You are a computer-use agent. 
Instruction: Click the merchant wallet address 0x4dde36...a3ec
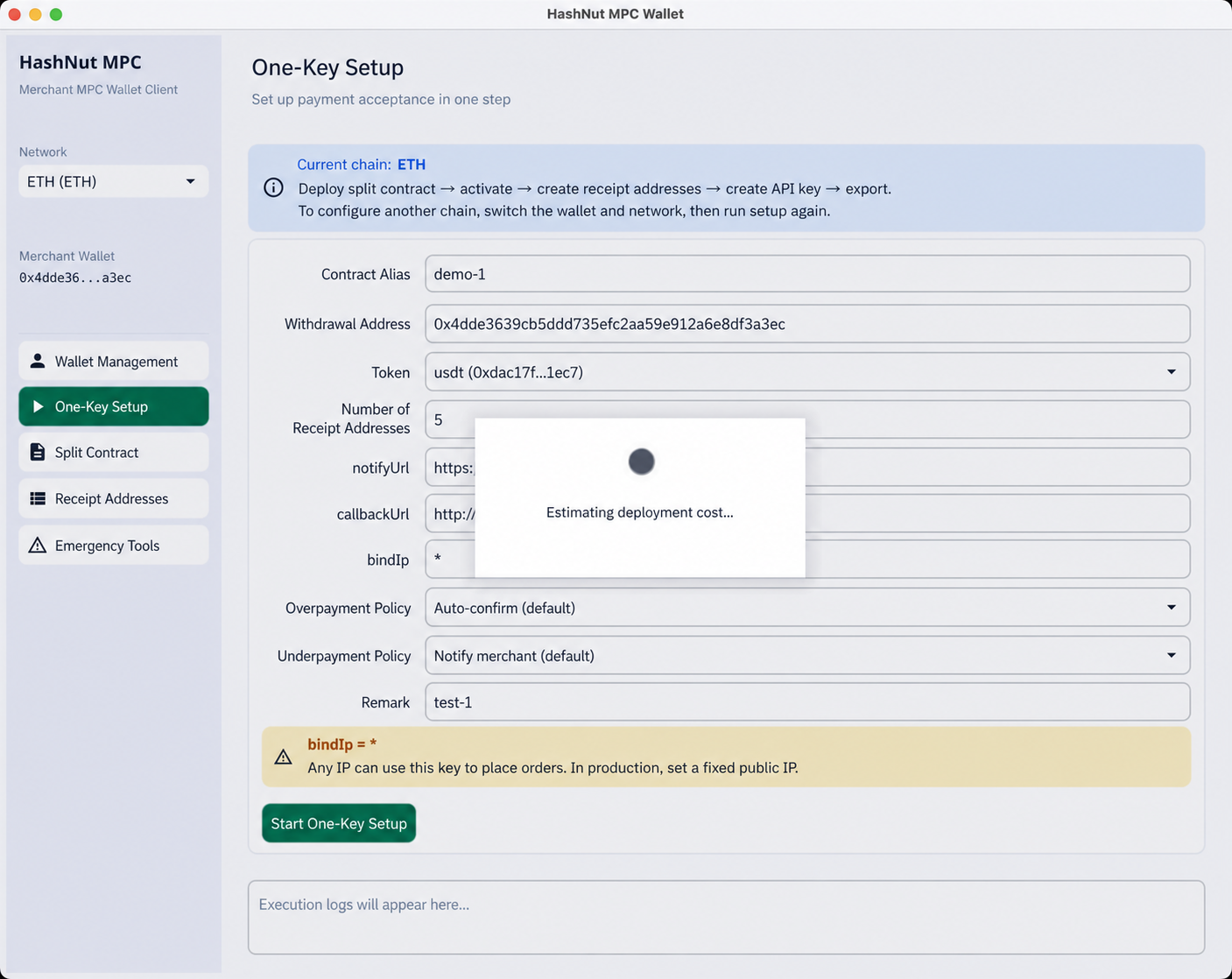pos(75,278)
